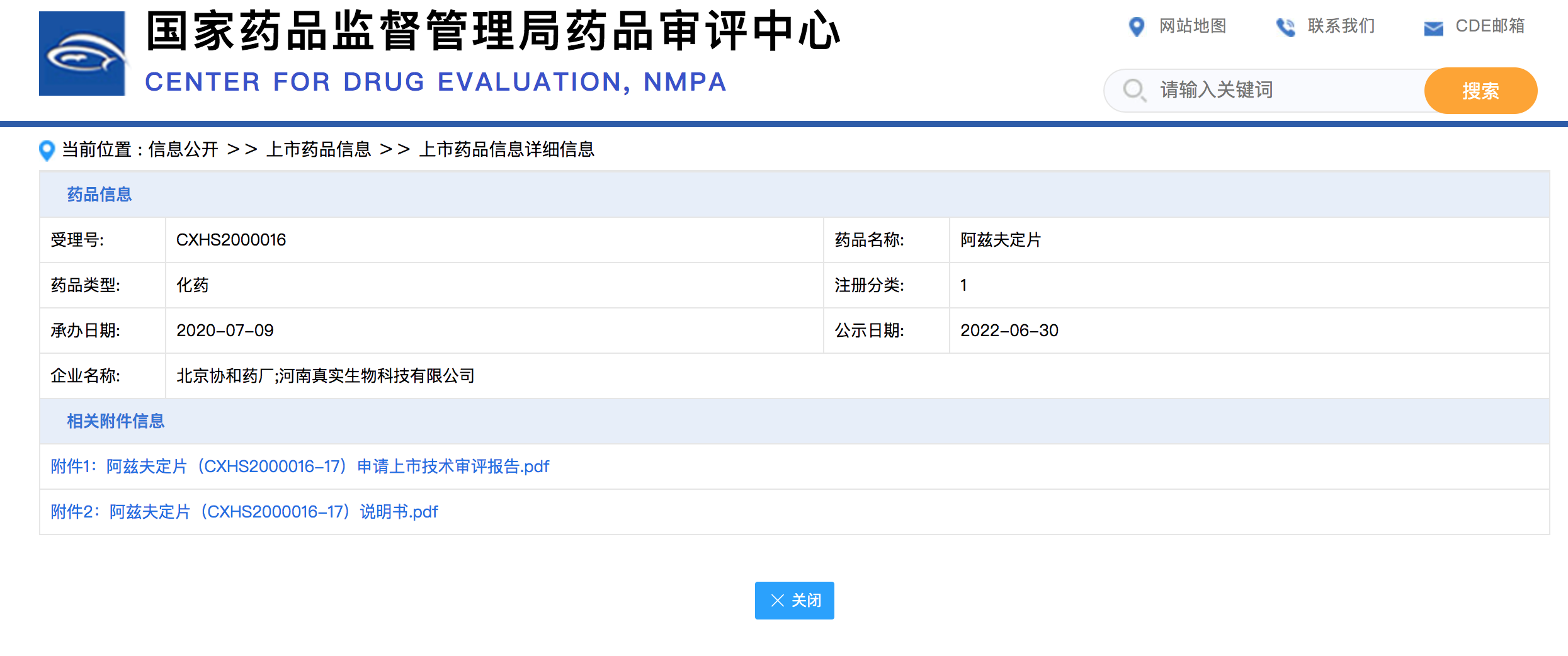Click the 企业名称 label
The width and height of the screenshot is (1568, 656).
tap(85, 376)
